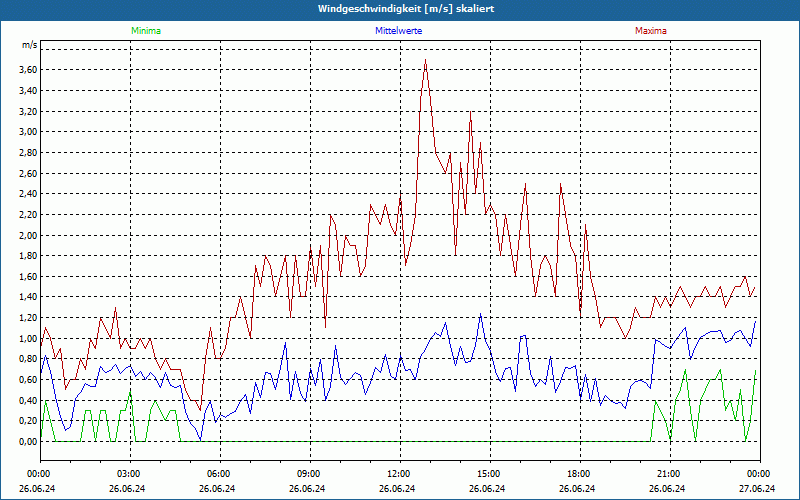
Task: Click the m/s unit label on the y-axis
Action: click(30, 45)
